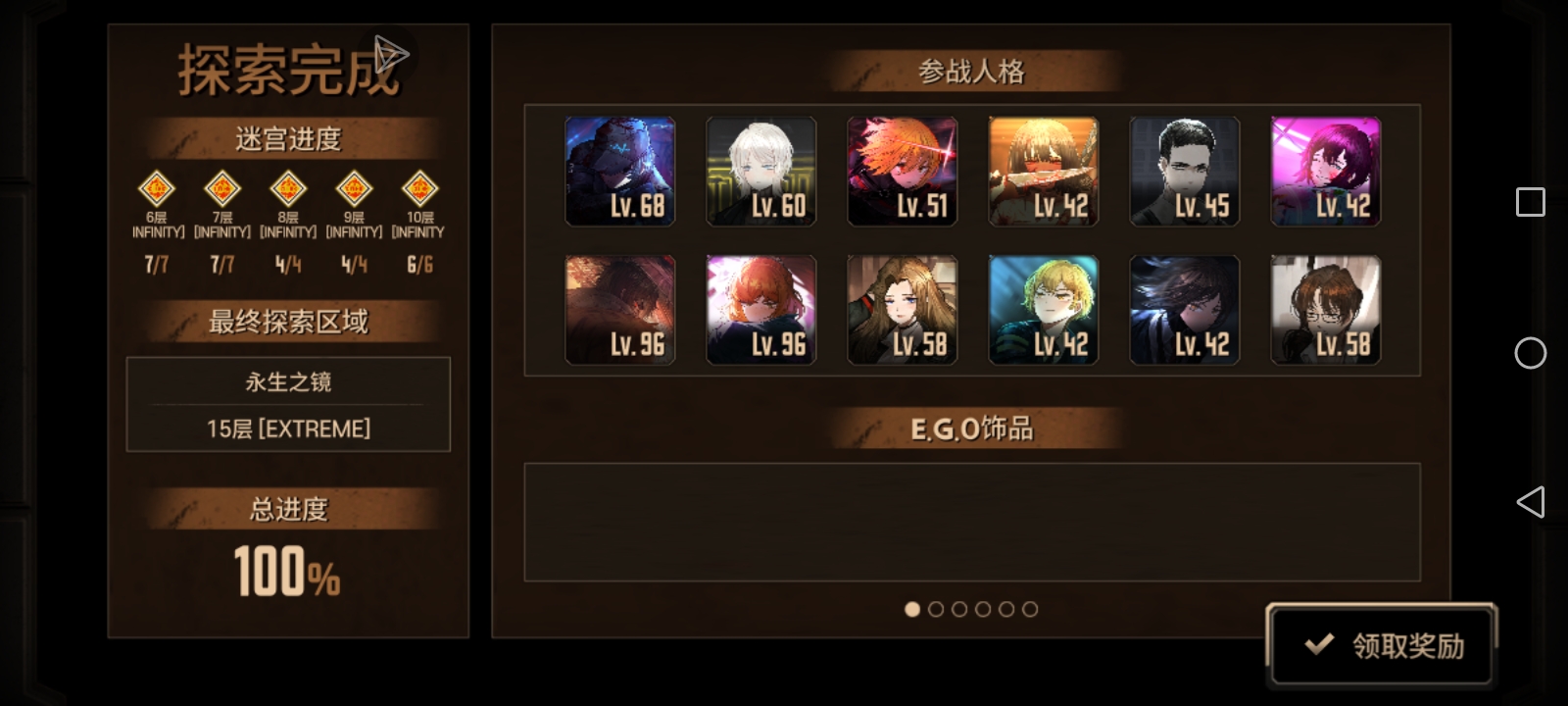Select the glasses-wearing Lv. 58 character portrait

click(1326, 310)
